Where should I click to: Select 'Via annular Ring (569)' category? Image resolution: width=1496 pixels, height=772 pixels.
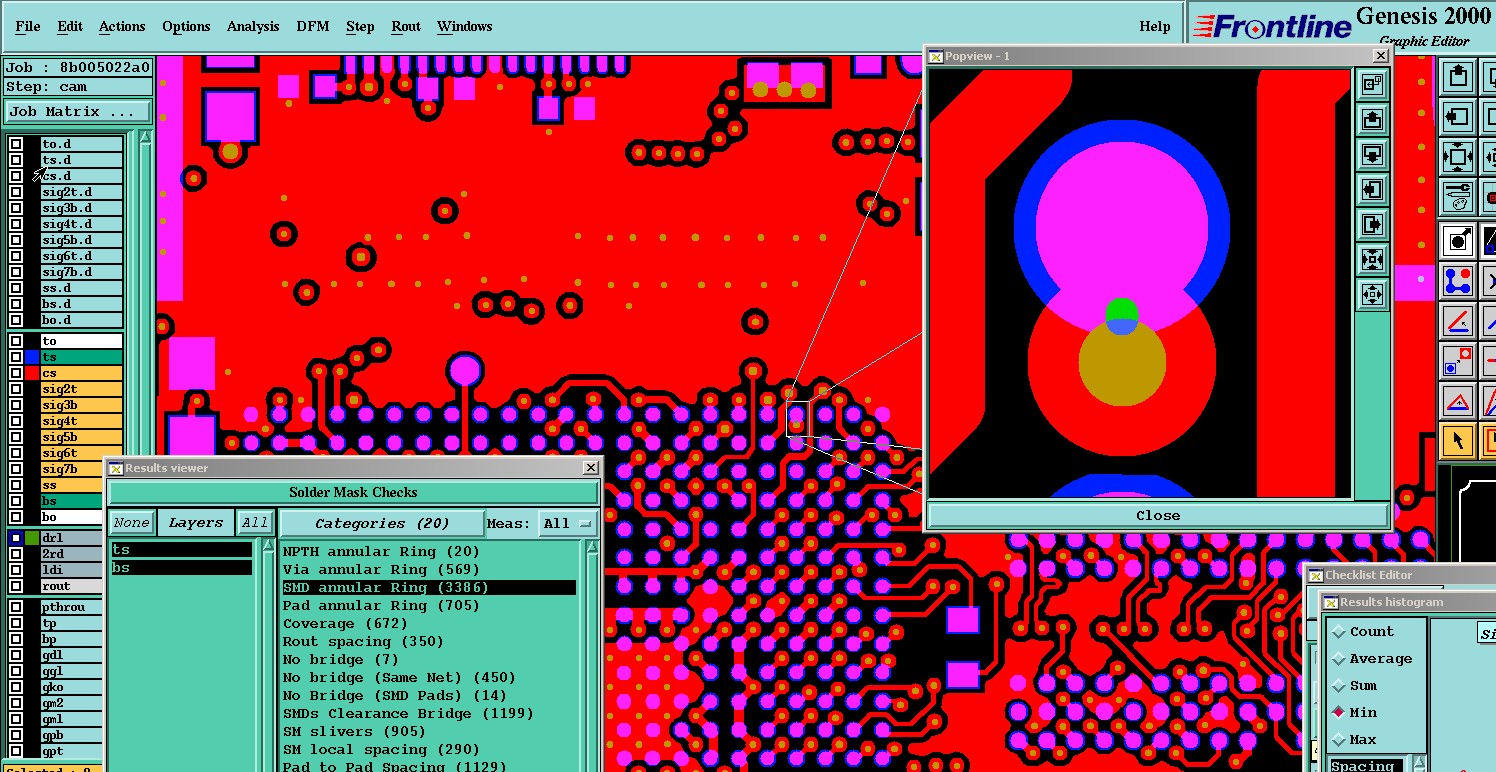pos(381,570)
